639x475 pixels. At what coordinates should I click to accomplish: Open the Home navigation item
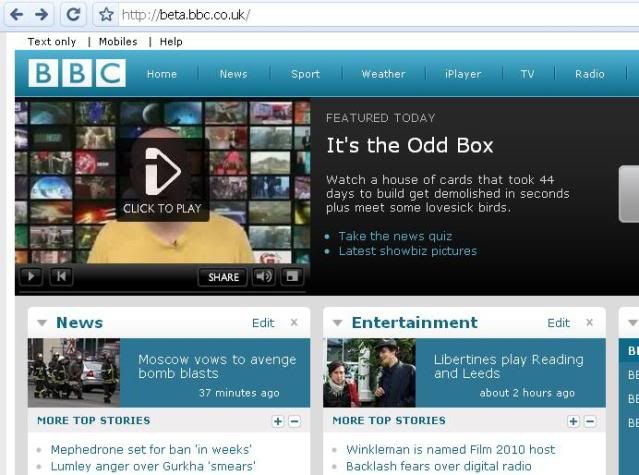coord(162,74)
